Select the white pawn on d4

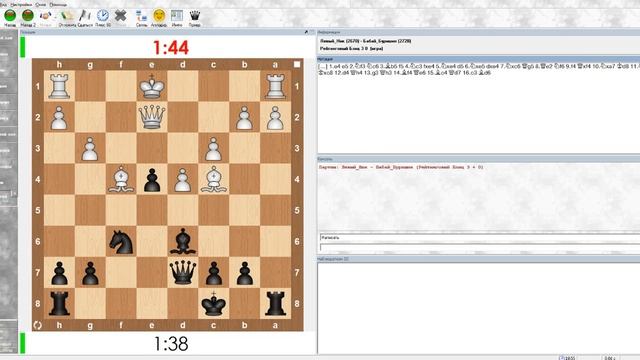coord(182,180)
